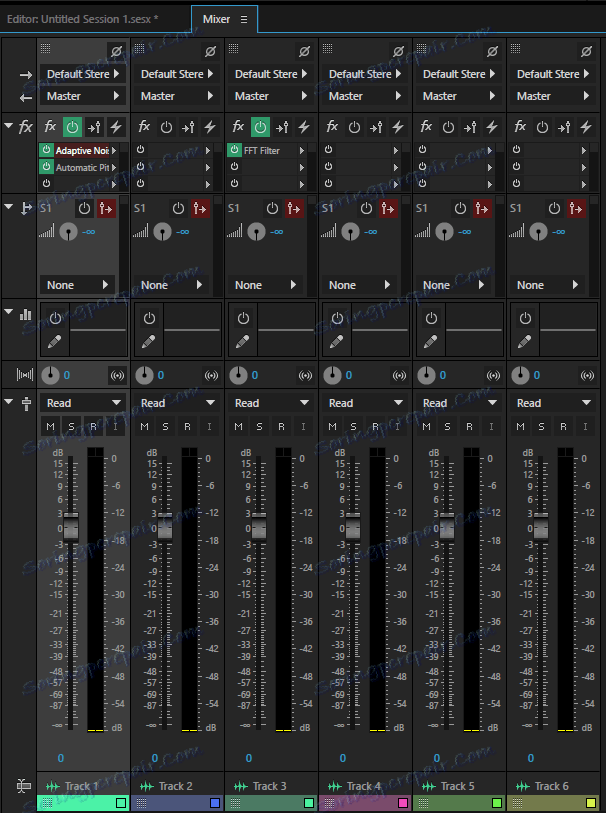Open EQ editor pencil on Track 1
The height and width of the screenshot is (813, 606).
pos(54,341)
